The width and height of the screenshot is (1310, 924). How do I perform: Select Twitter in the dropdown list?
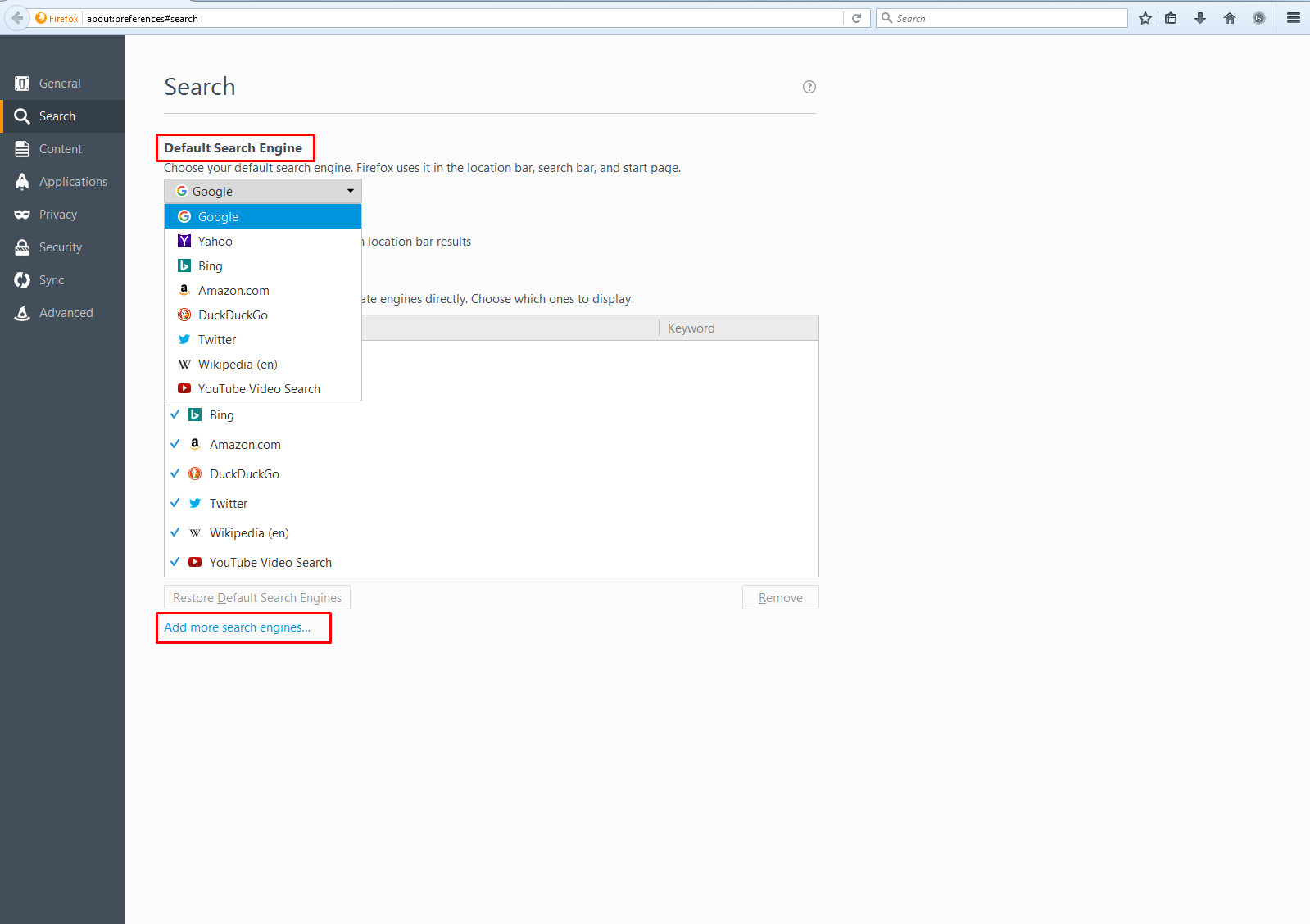tap(263, 339)
